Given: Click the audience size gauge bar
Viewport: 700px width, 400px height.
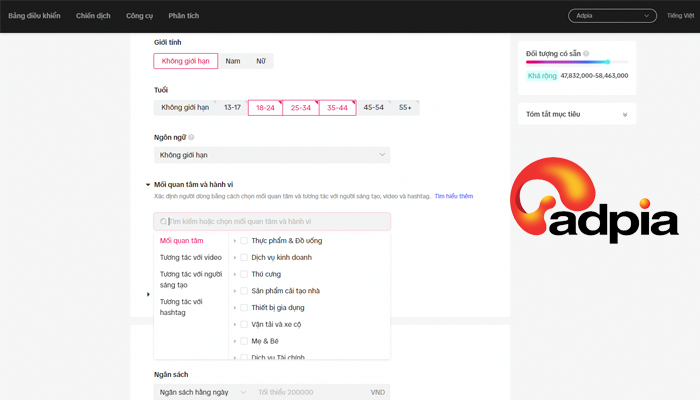Looking at the screenshot, I should (577, 62).
